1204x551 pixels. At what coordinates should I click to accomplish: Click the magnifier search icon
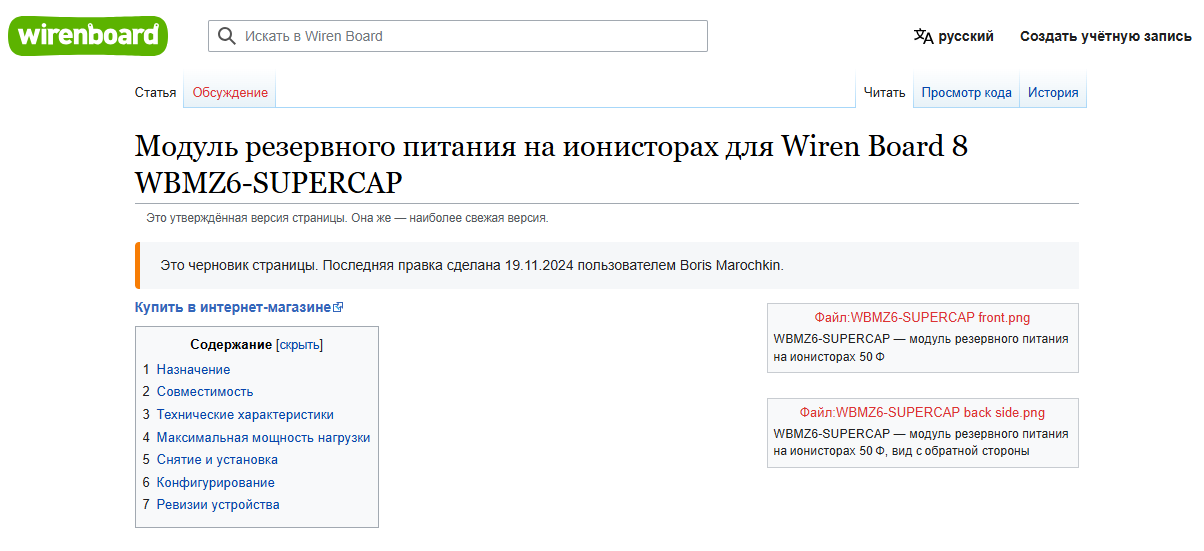(227, 36)
